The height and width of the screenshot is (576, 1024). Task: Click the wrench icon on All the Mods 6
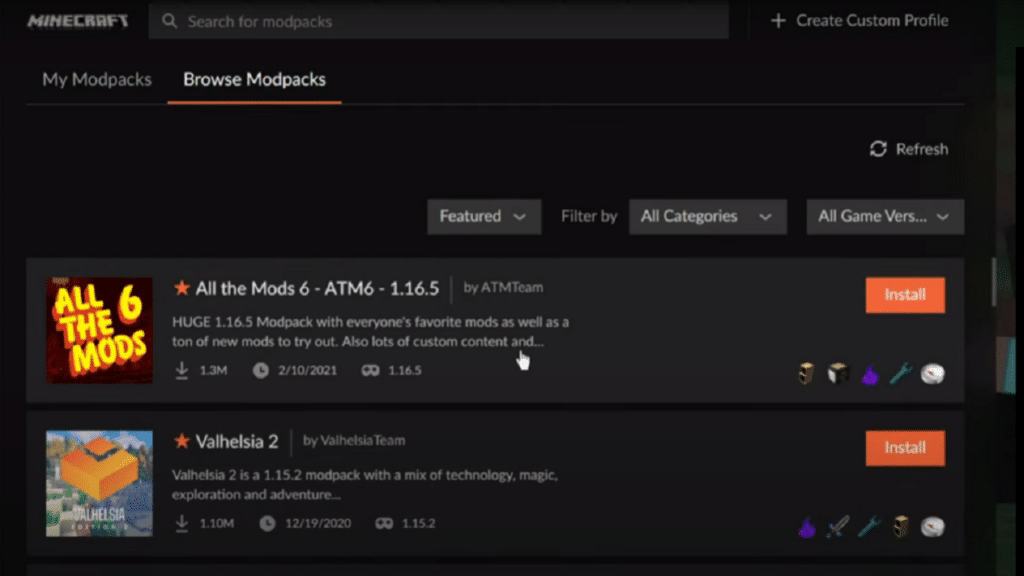point(901,374)
